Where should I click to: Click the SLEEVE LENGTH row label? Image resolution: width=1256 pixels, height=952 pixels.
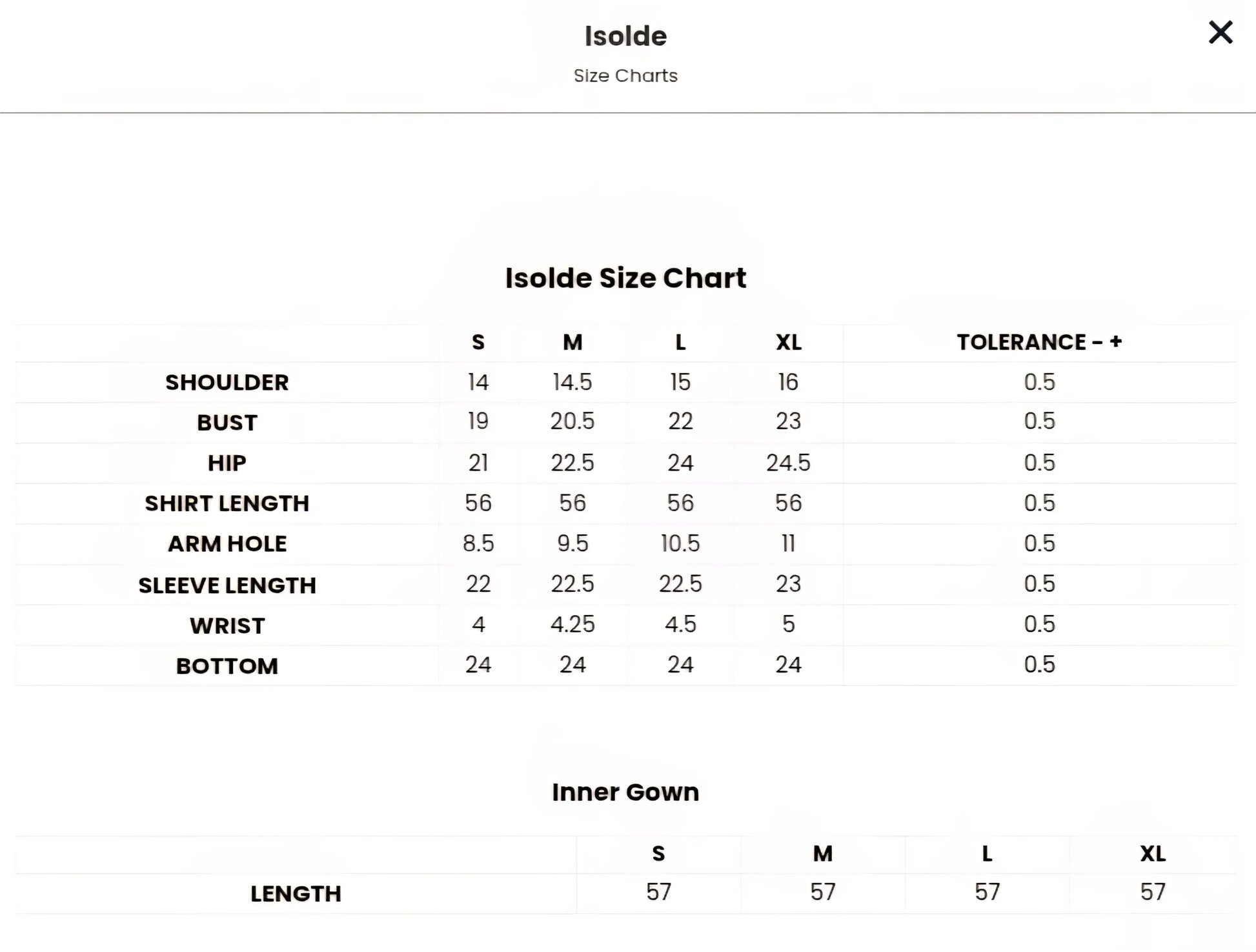click(x=227, y=585)
